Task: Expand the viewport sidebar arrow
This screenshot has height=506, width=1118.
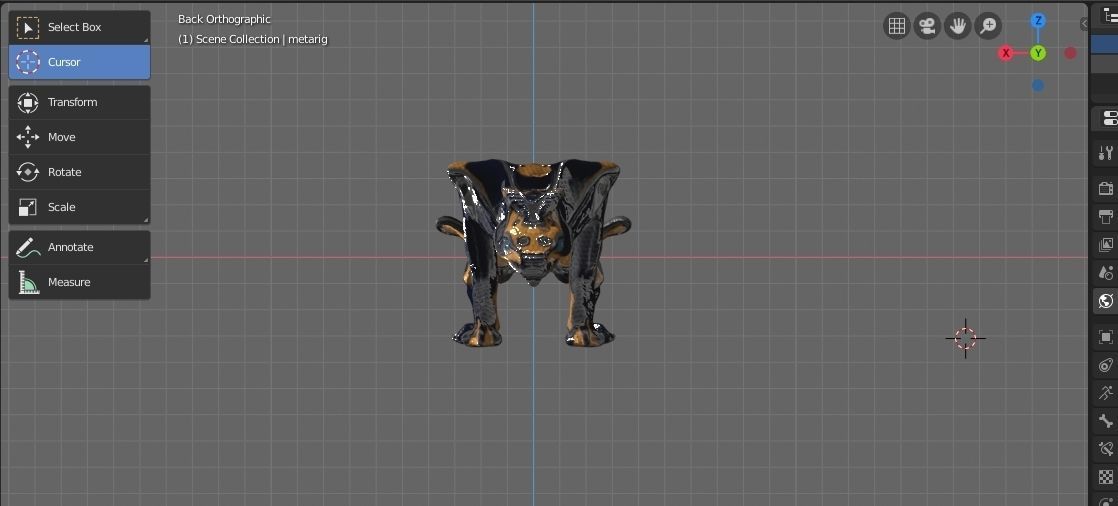Action: (1084, 24)
